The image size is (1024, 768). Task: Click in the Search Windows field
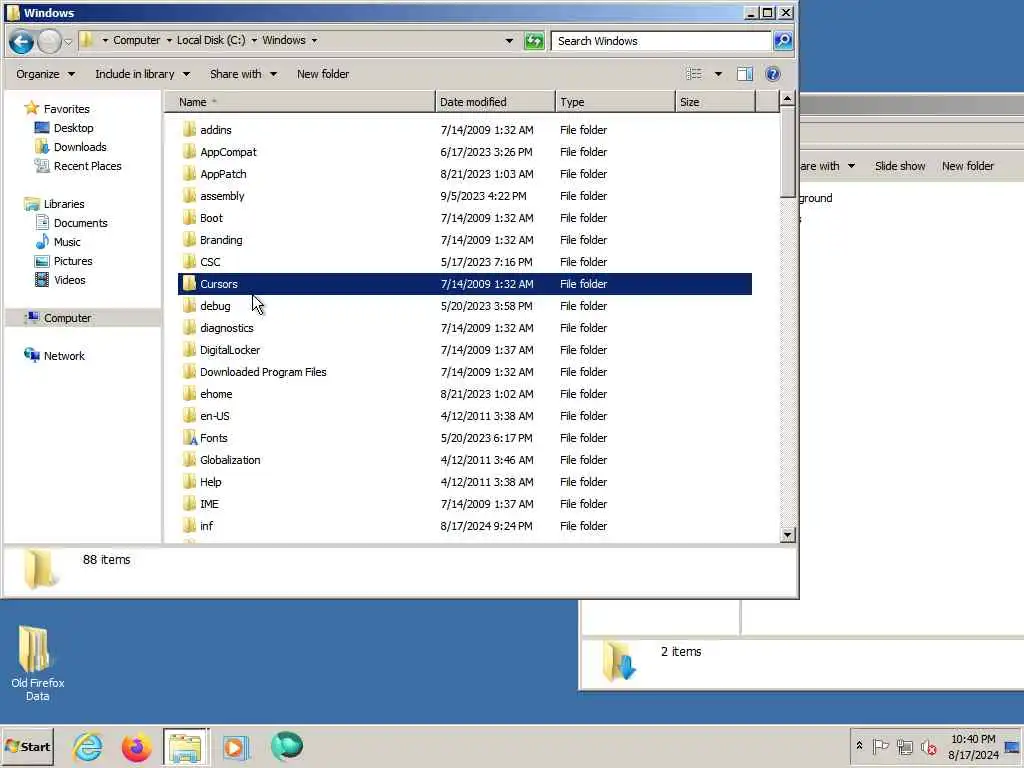tap(661, 40)
